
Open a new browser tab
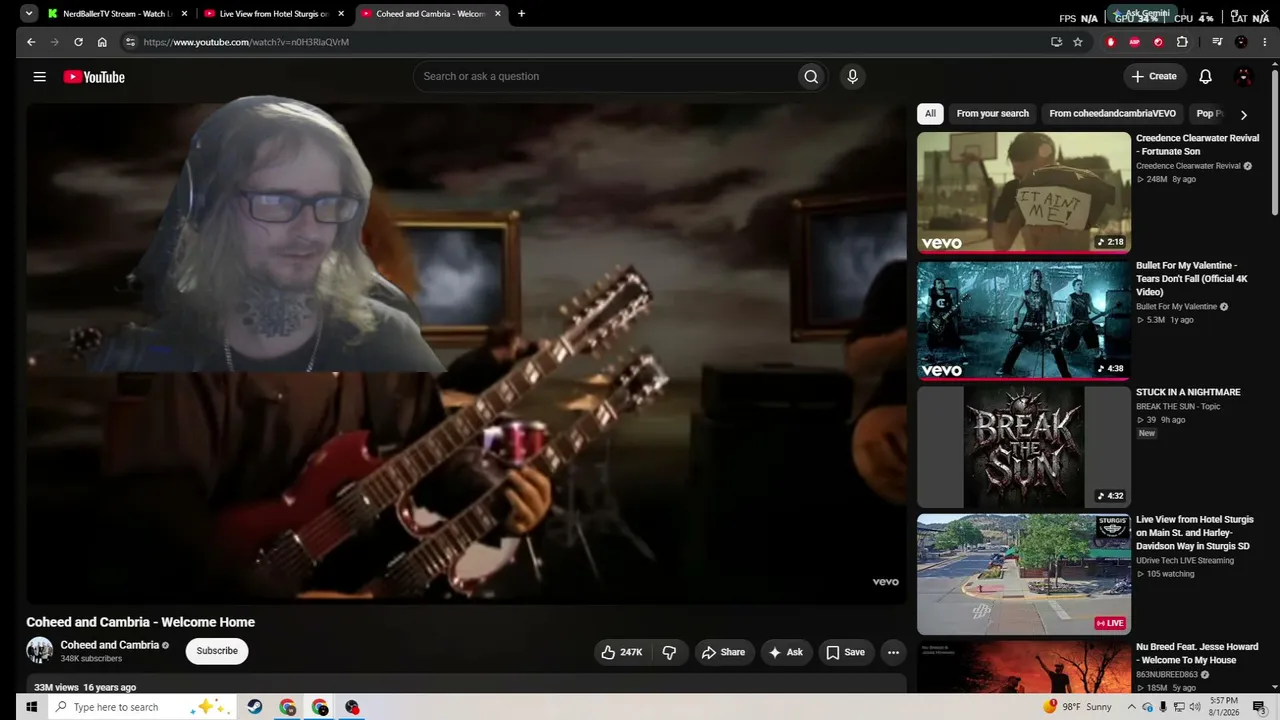pyautogui.click(x=521, y=14)
